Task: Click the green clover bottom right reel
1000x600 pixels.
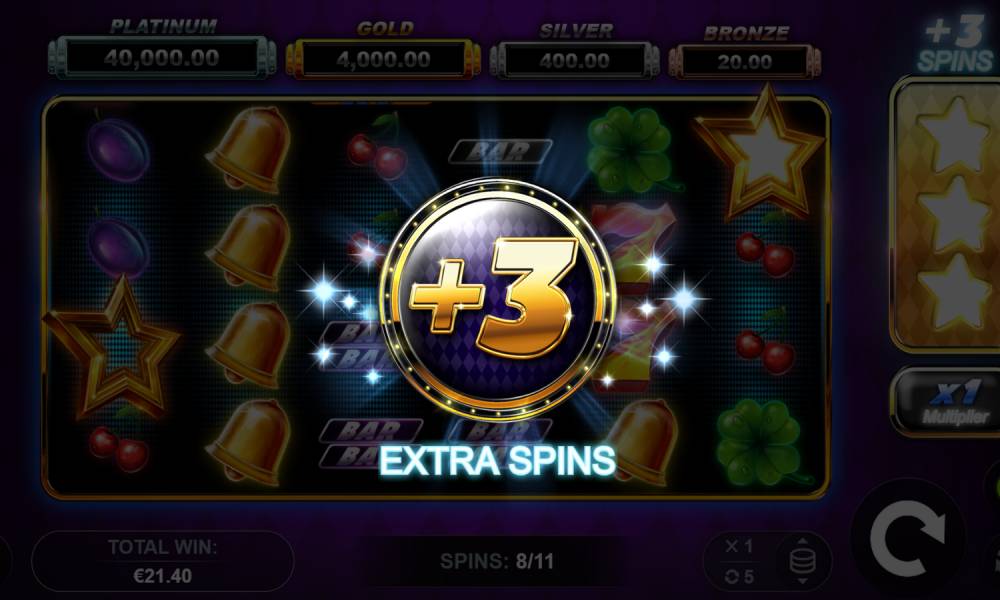Action: click(x=759, y=441)
